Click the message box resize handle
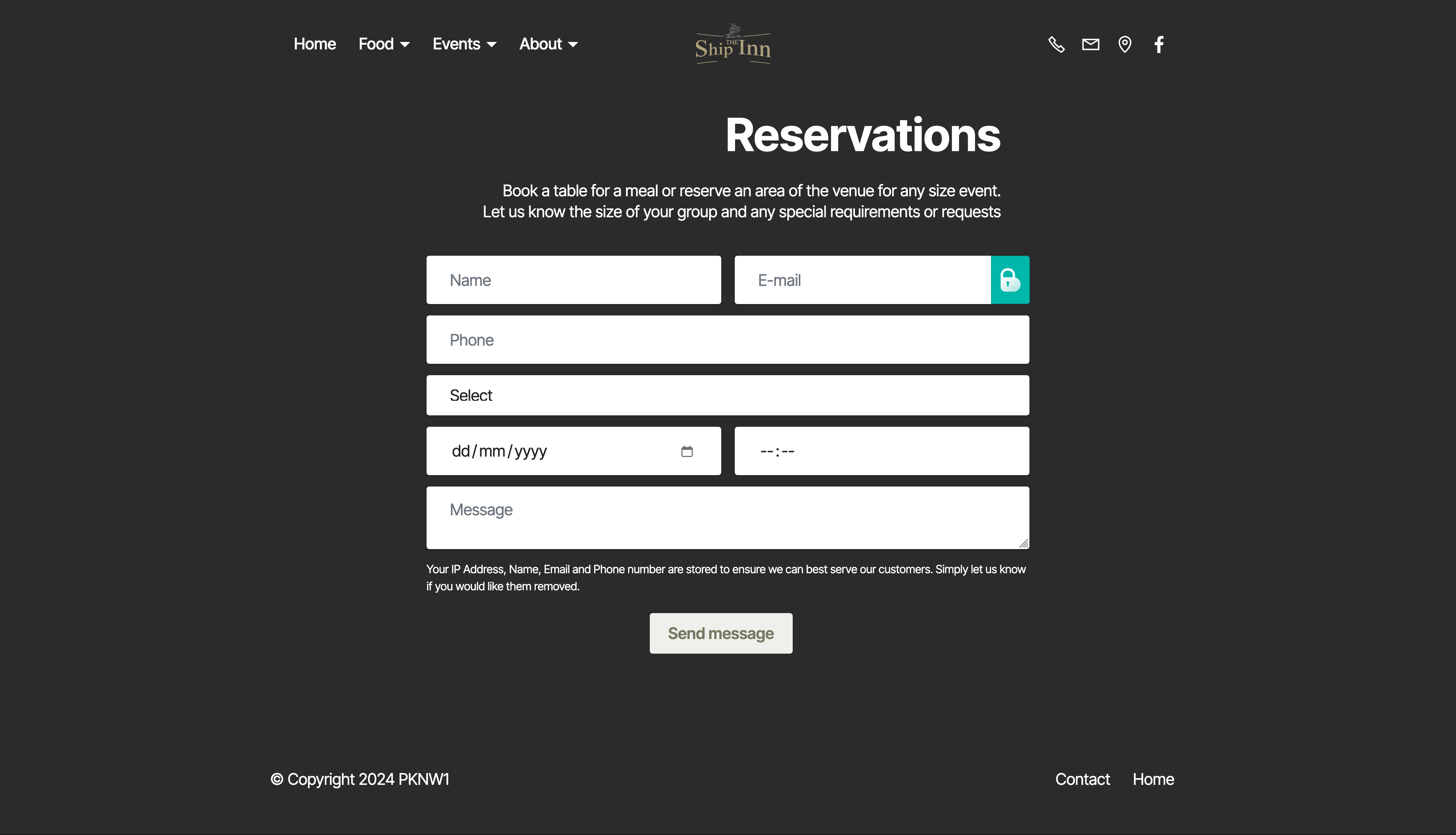Screen dimensions: 1456x835 pos(1024,543)
